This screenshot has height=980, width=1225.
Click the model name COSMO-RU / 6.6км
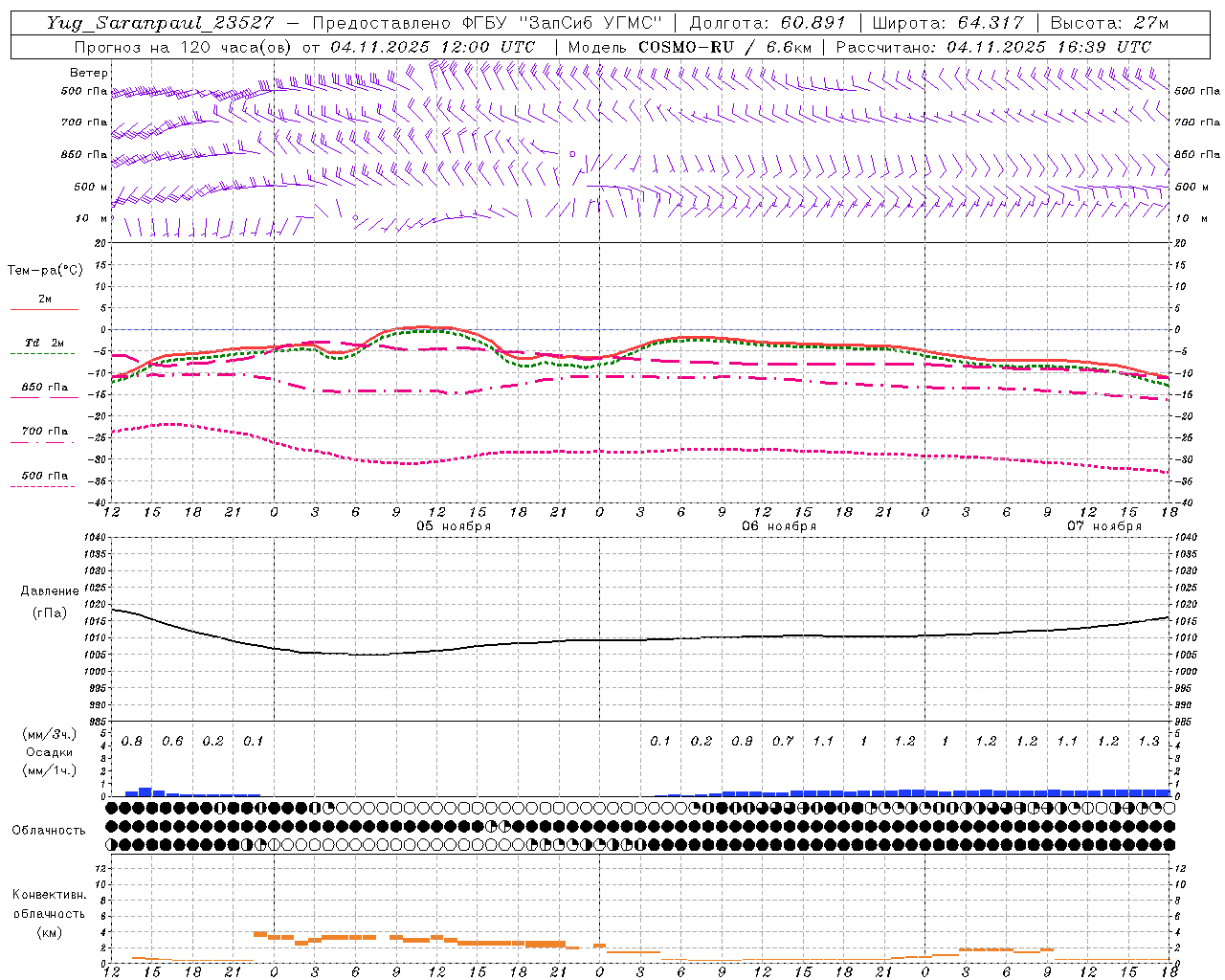724,47
